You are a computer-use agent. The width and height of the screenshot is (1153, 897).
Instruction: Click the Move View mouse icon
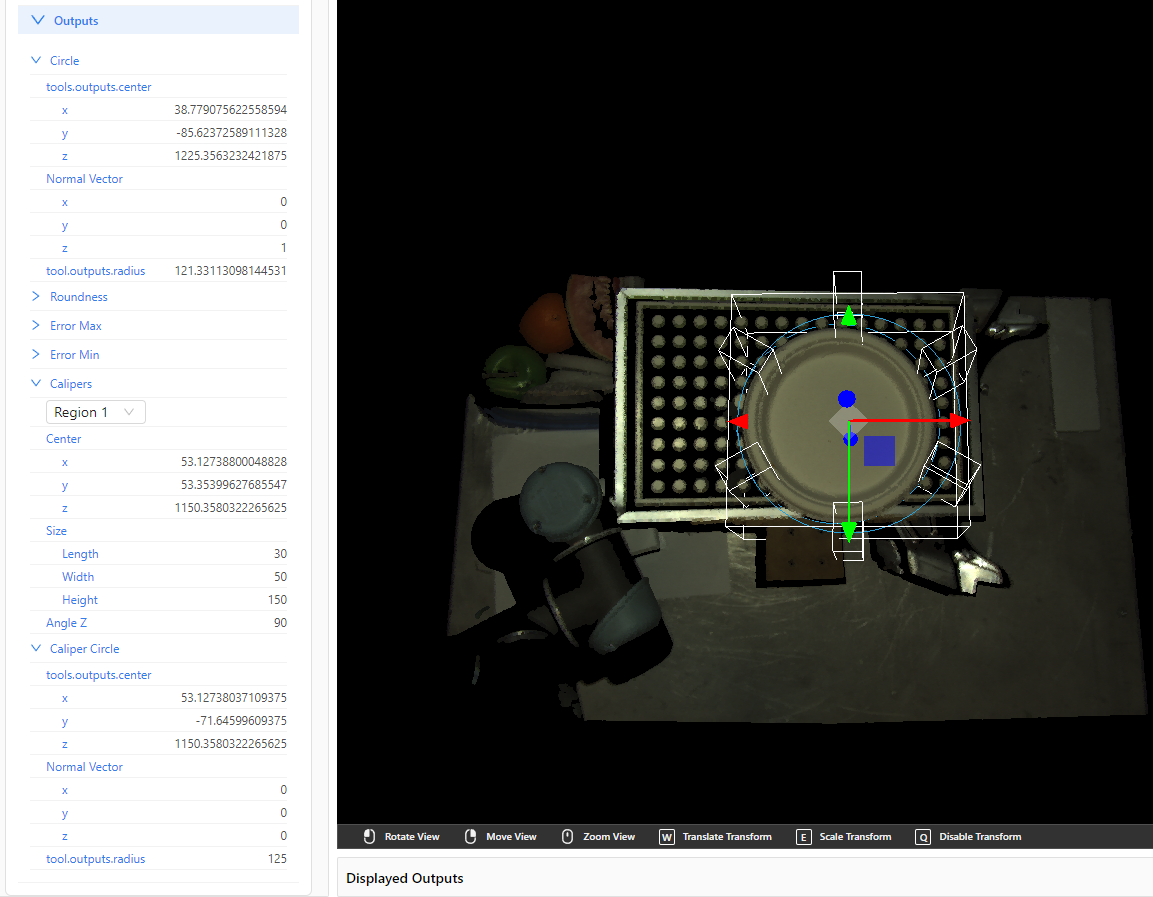click(x=471, y=837)
